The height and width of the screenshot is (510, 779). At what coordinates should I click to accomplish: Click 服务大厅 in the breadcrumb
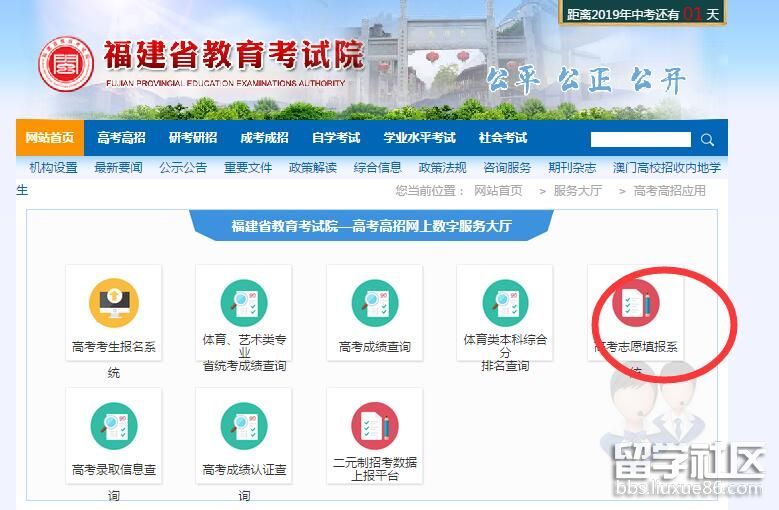[577, 190]
